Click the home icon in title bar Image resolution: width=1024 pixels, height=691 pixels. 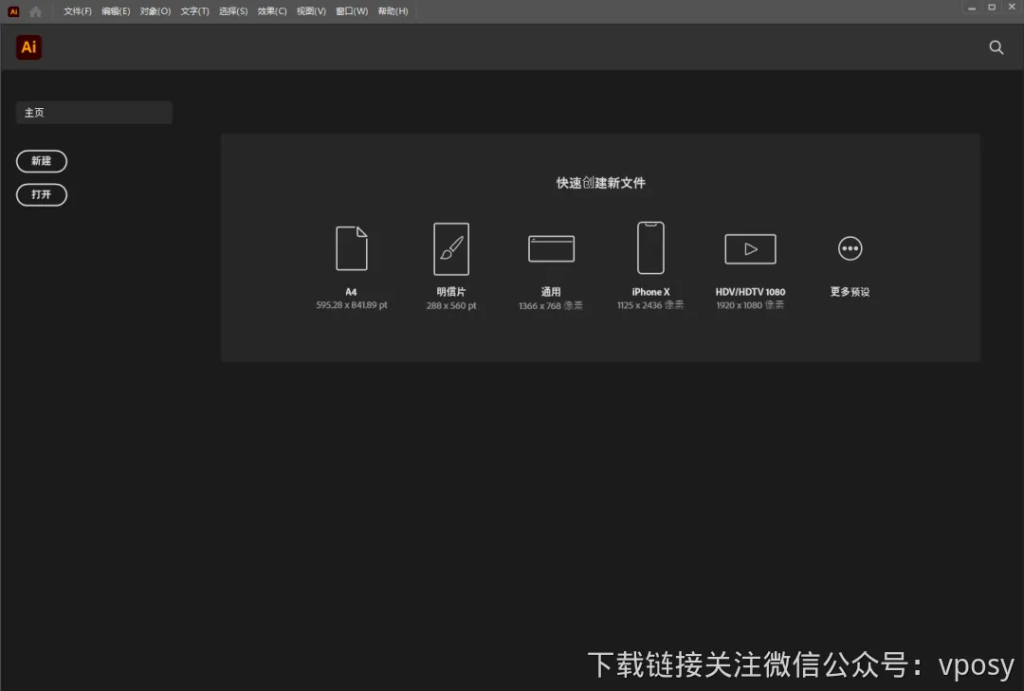click(35, 11)
